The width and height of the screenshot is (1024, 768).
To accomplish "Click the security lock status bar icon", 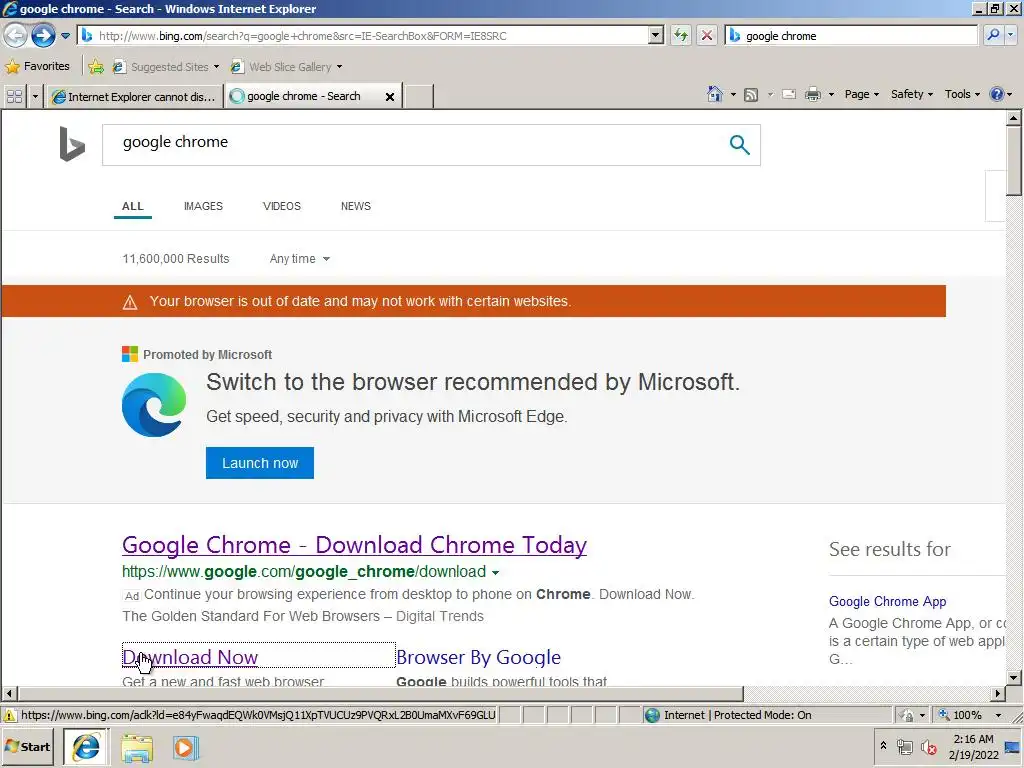I will click(907, 716).
